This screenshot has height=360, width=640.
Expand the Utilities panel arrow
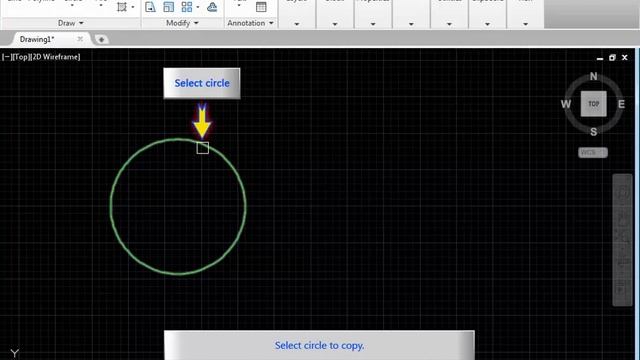tap(449, 24)
